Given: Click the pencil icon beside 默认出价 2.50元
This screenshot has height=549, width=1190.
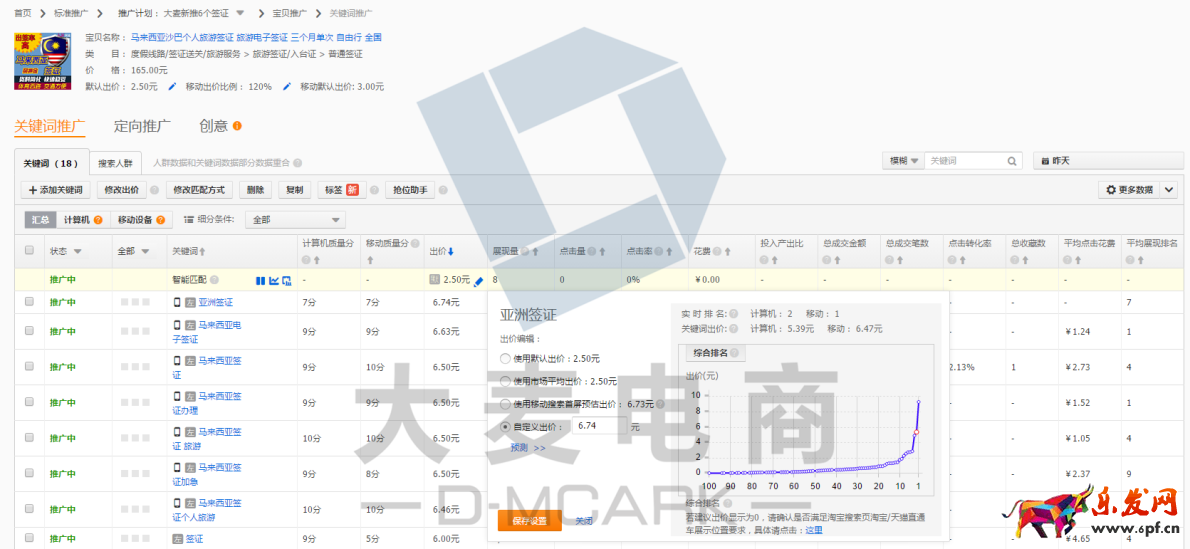Looking at the screenshot, I should [x=172, y=87].
